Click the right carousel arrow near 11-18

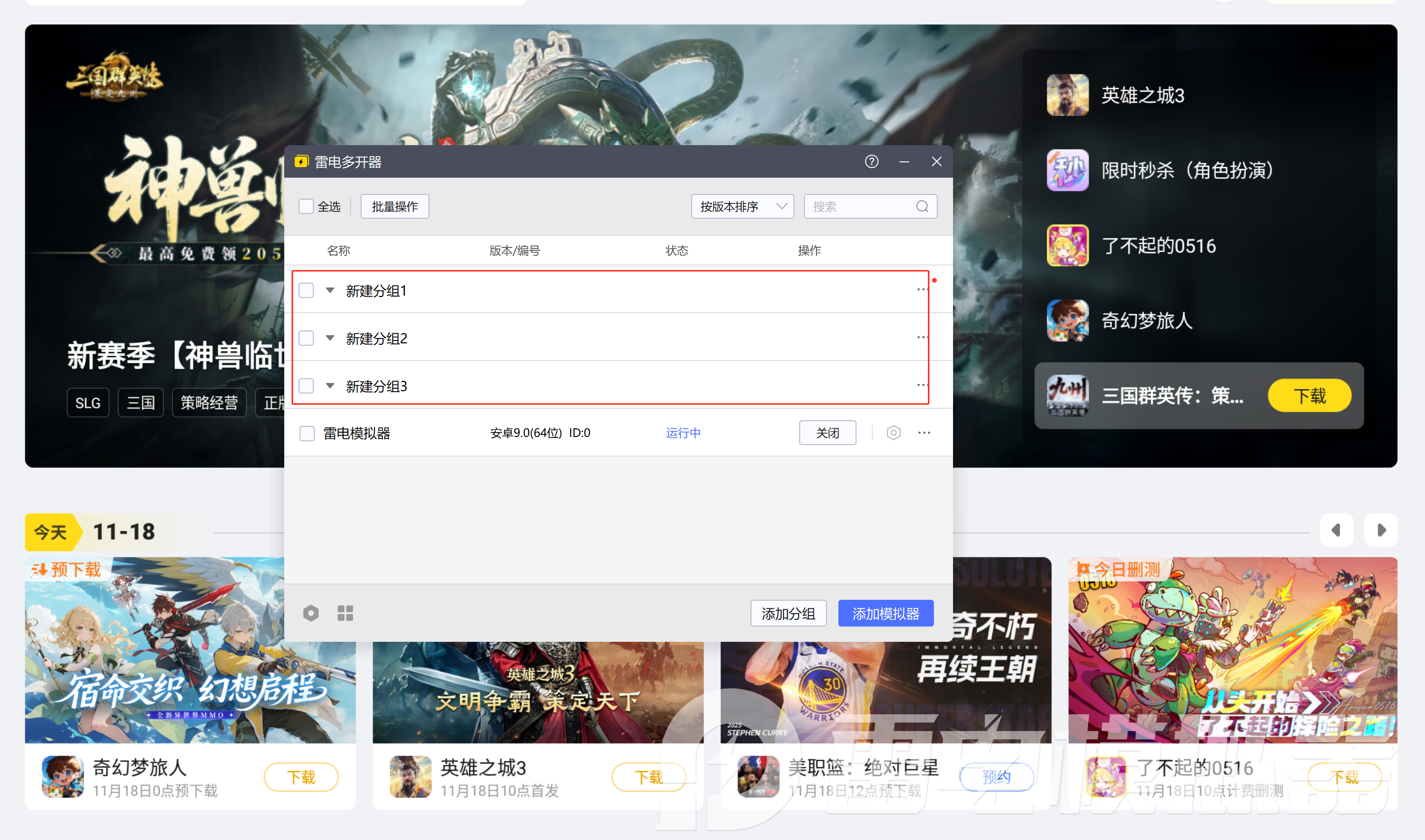pos(1380,531)
